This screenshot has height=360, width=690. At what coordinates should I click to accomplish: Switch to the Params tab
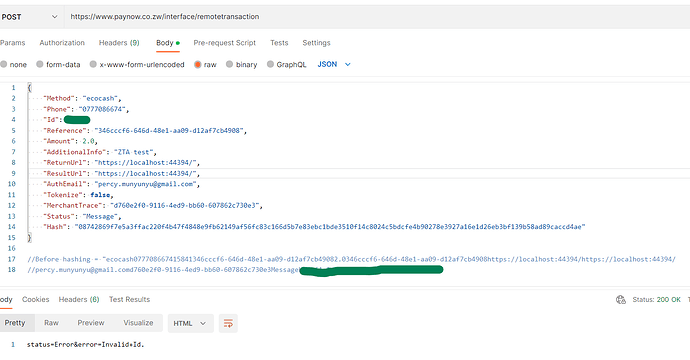(x=13, y=43)
